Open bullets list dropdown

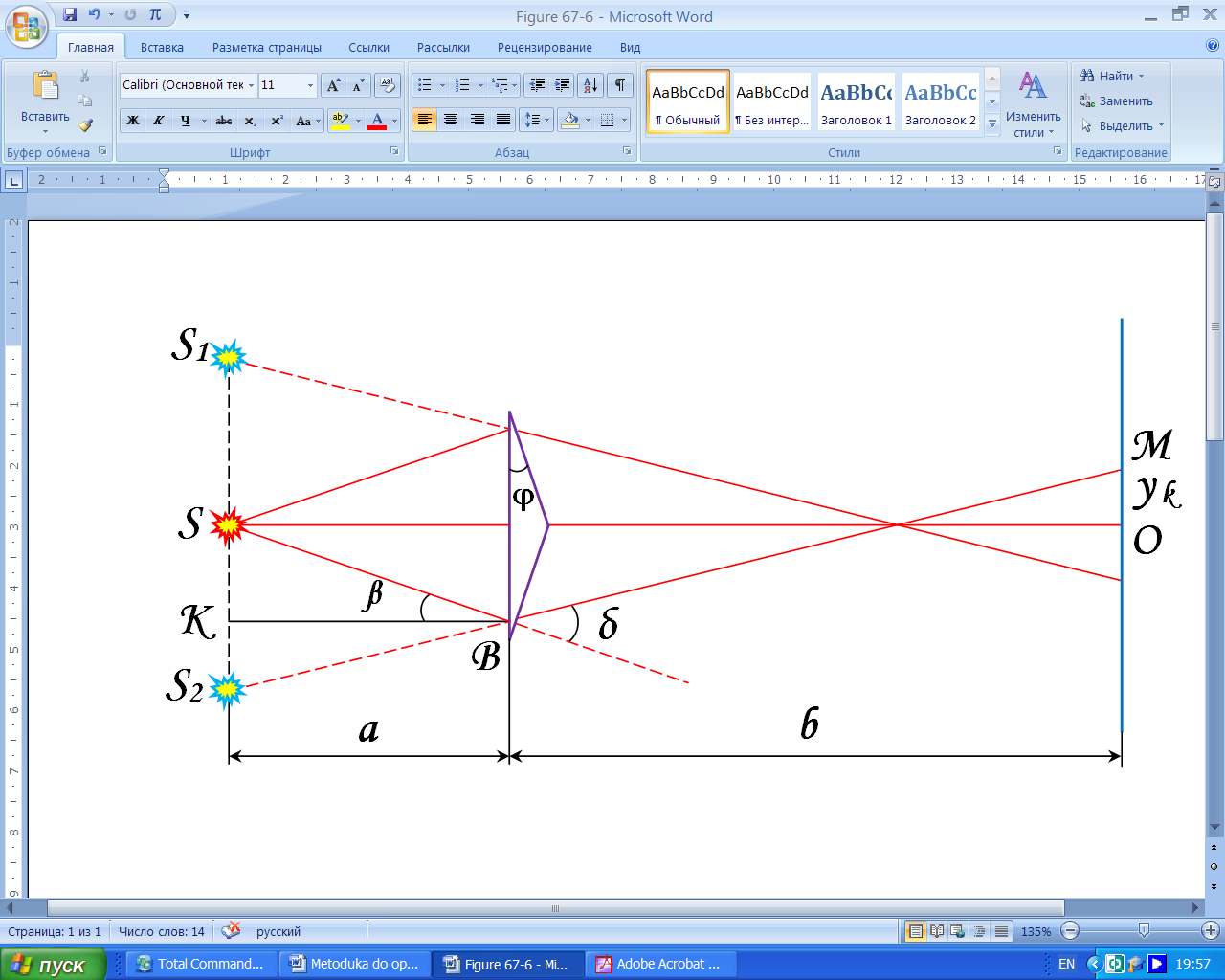click(x=442, y=85)
